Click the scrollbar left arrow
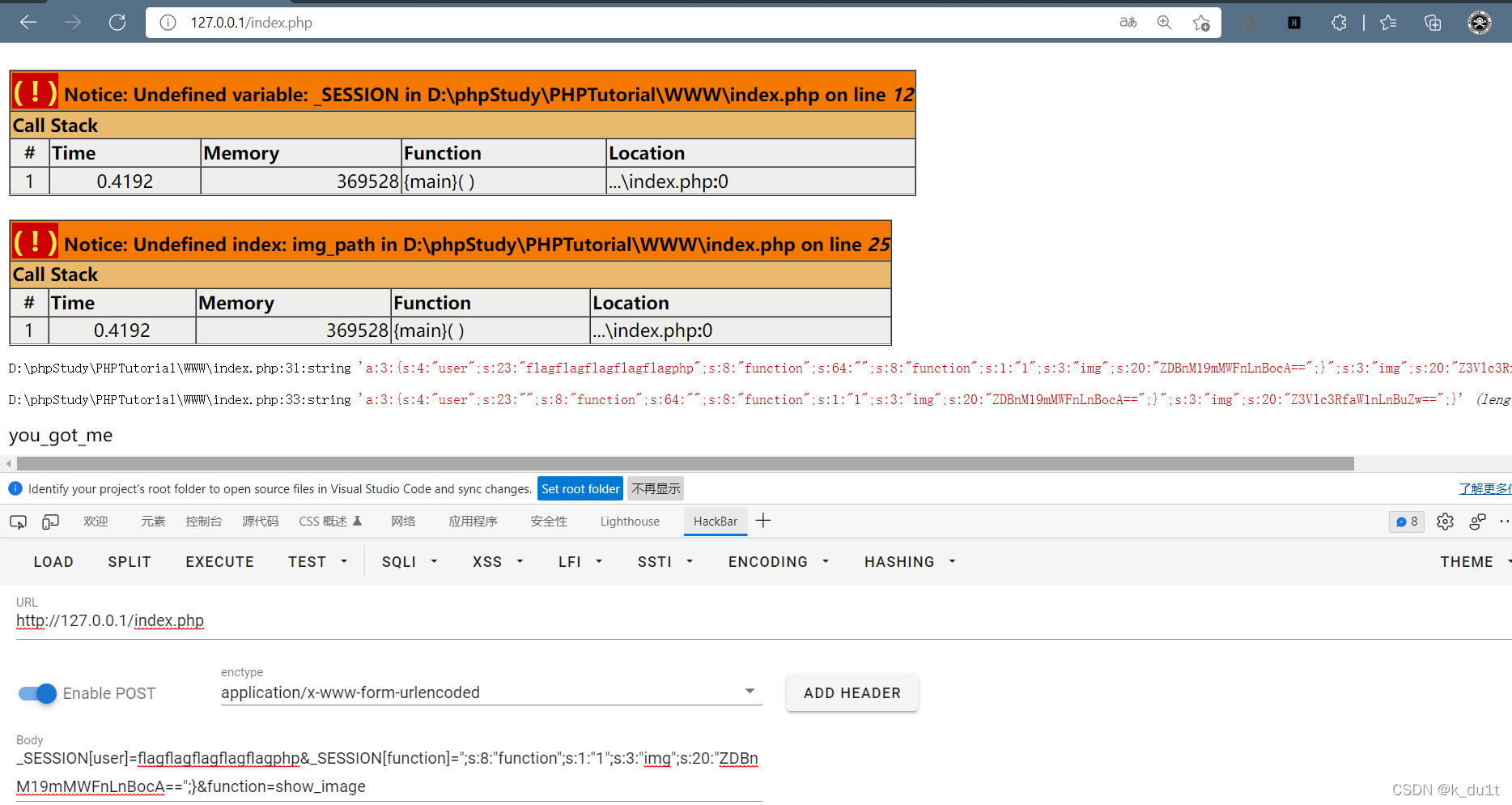Screen dimensions: 1512x805 coord(9,463)
